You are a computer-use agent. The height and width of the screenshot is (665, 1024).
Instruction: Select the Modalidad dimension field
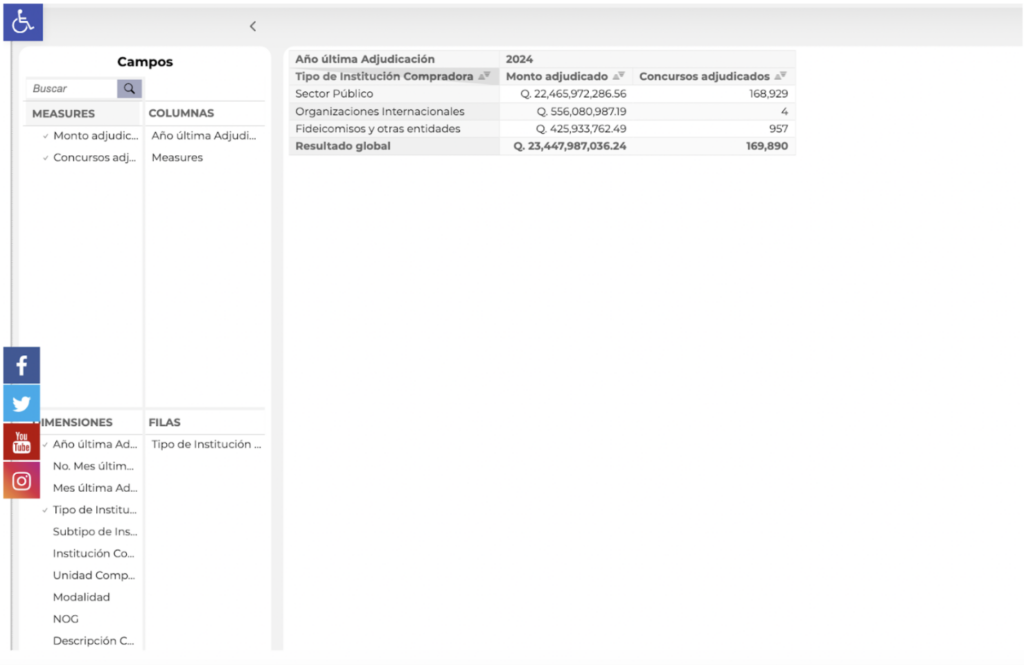pyautogui.click(x=81, y=597)
